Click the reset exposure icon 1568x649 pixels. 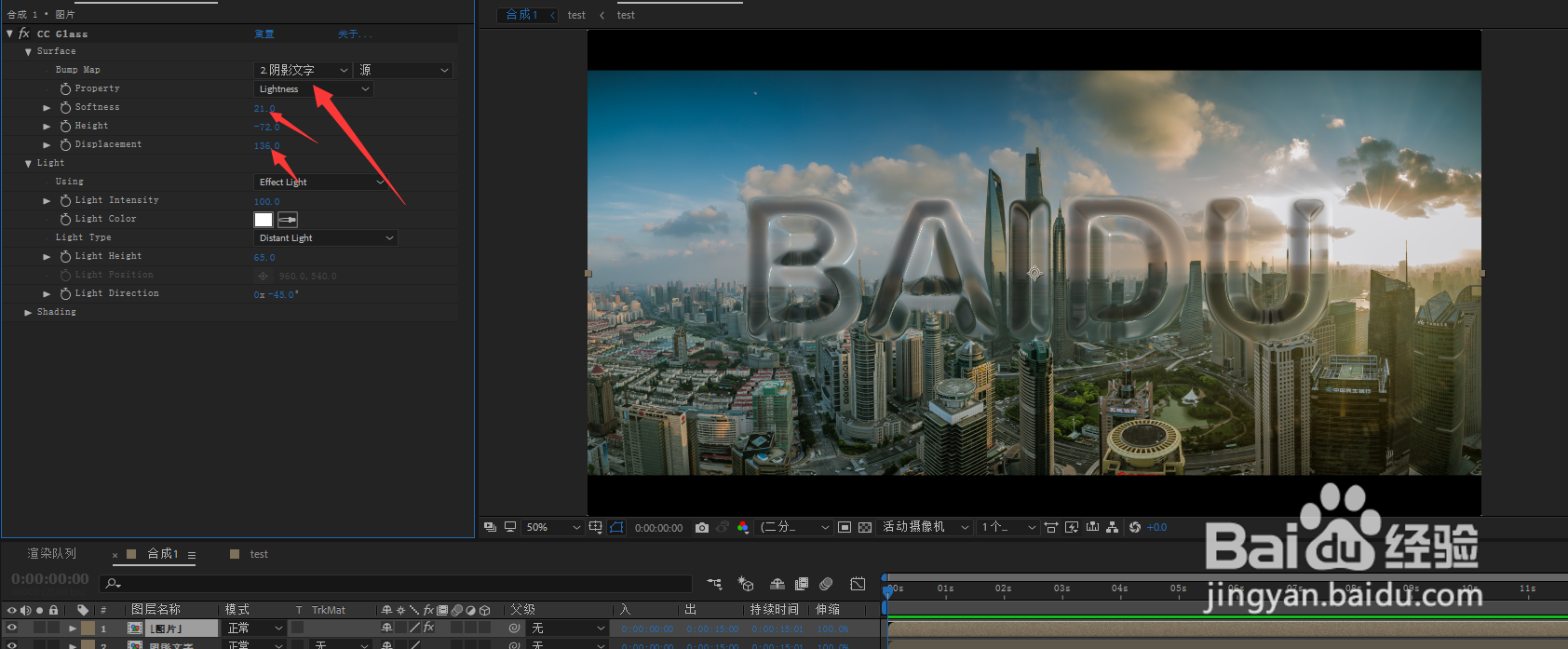(1135, 527)
